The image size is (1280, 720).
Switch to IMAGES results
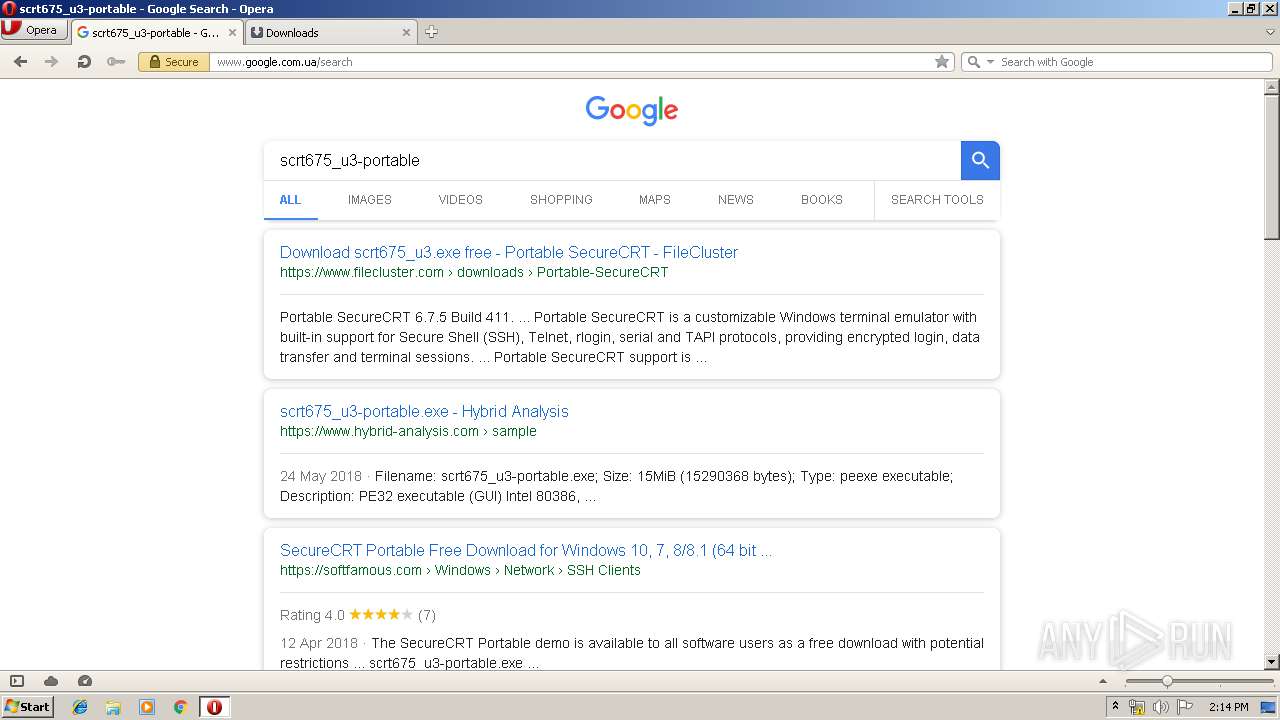click(x=370, y=200)
